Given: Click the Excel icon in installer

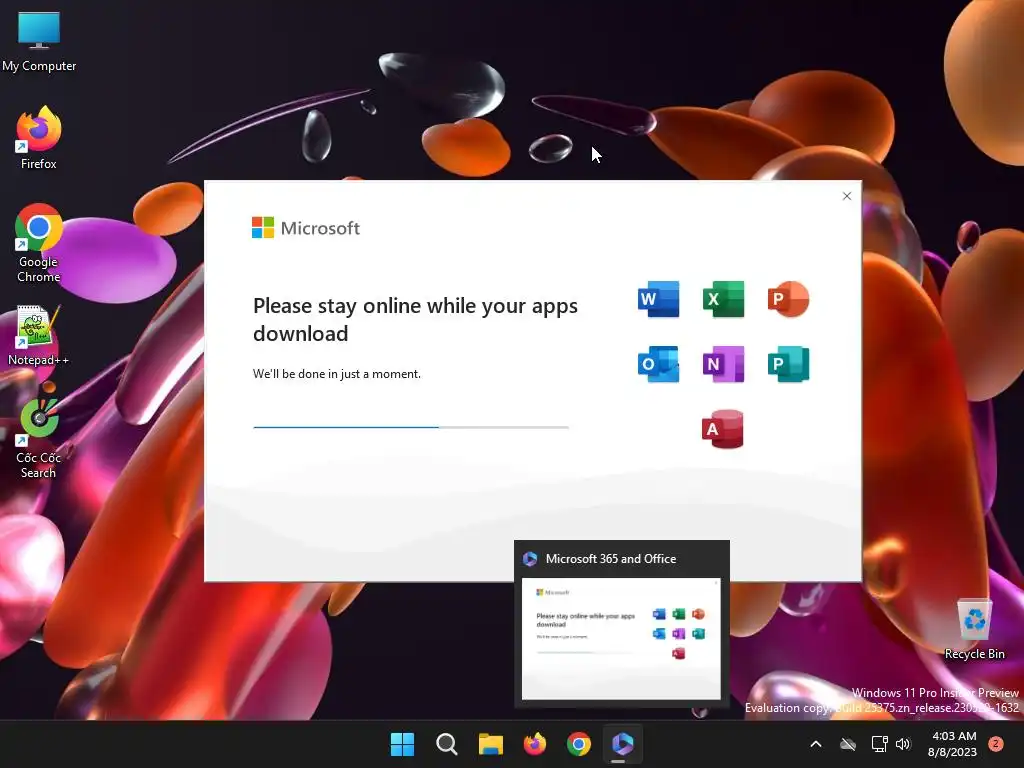Looking at the screenshot, I should point(723,299).
